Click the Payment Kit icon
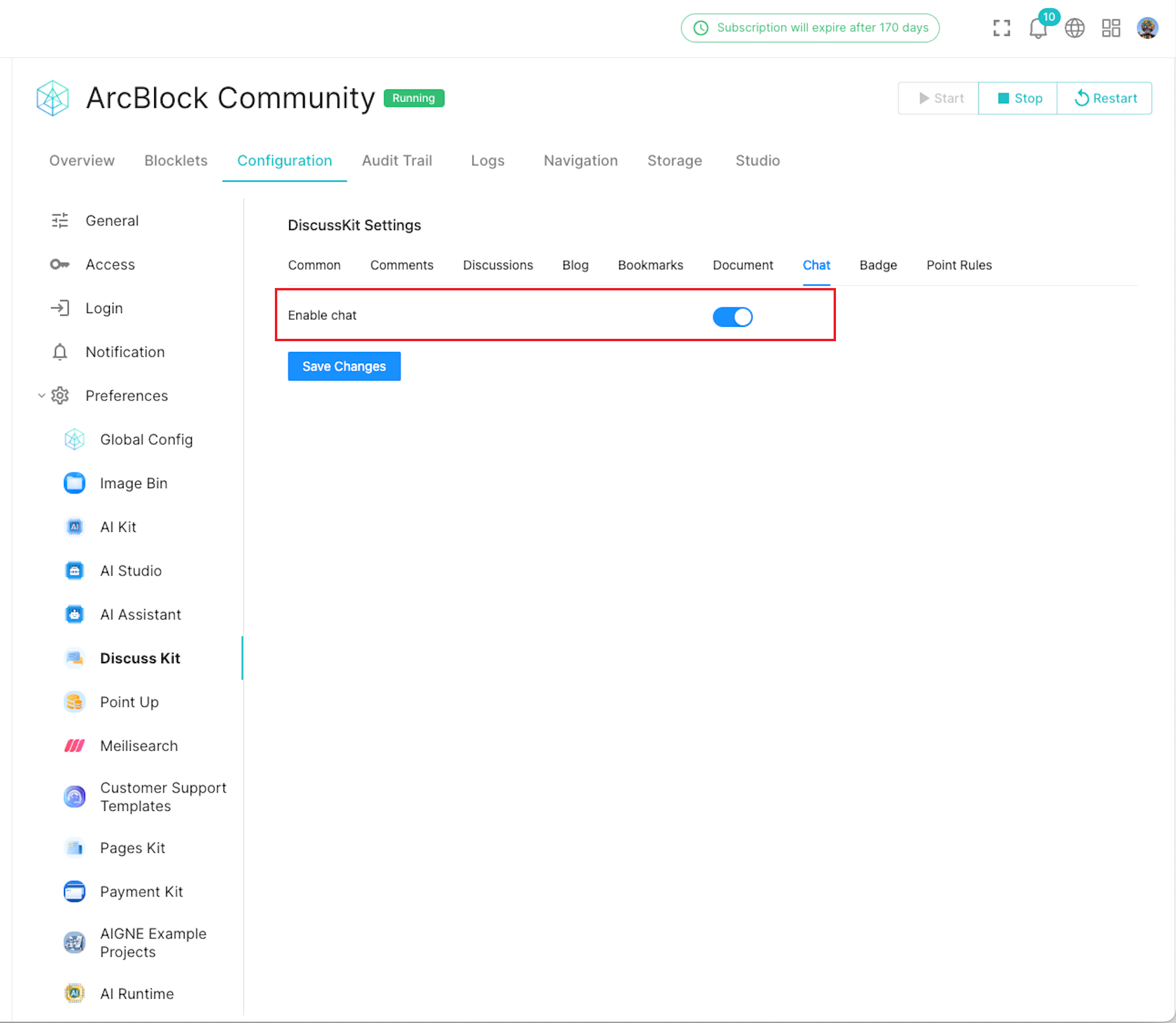The height and width of the screenshot is (1023, 1176). [x=75, y=892]
